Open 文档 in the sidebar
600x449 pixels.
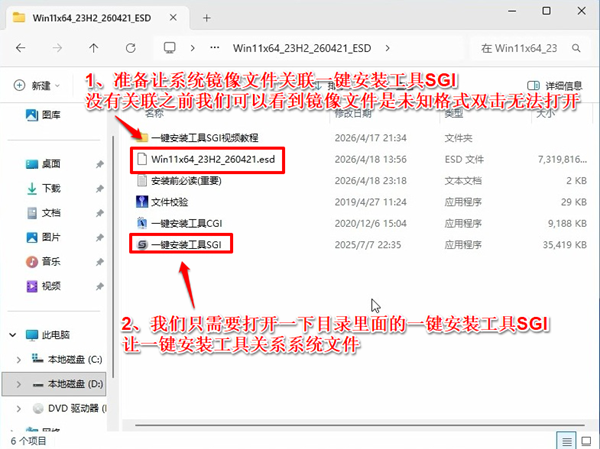coord(43,213)
